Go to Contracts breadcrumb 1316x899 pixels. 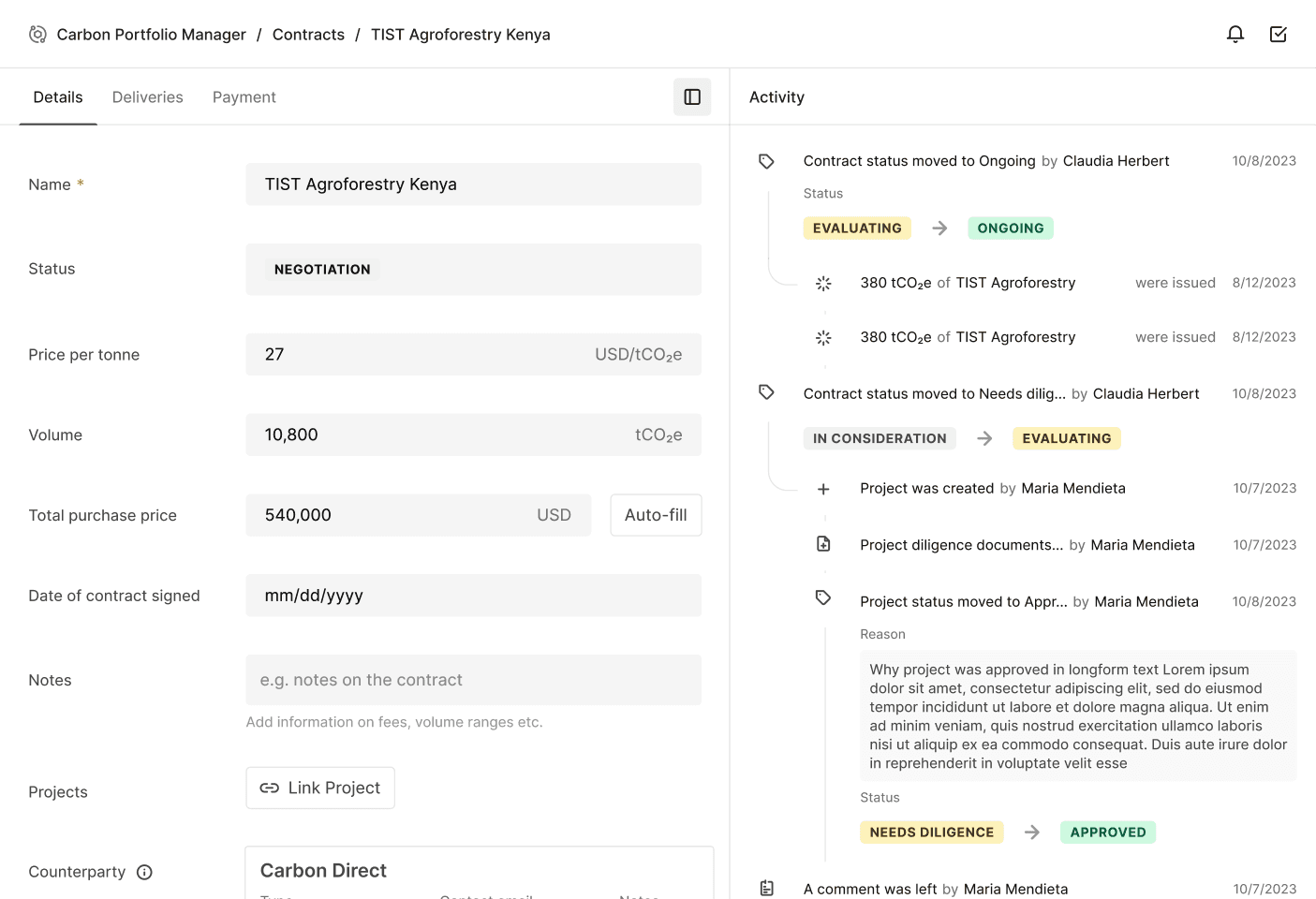308,35
